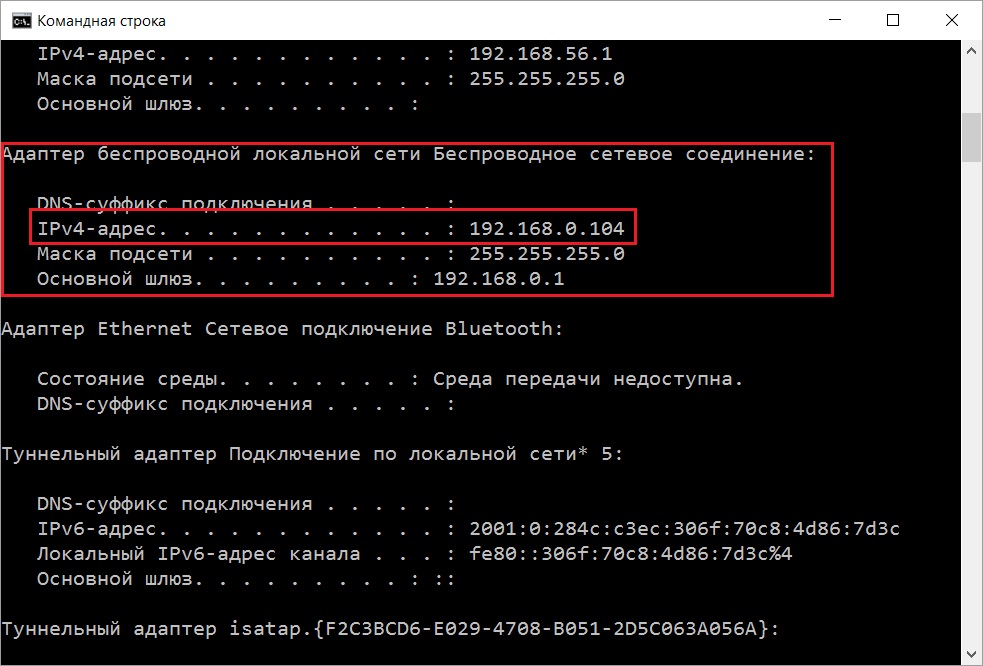This screenshot has width=983, height=666.
Task: Click the link-local address fe80::306f:70c8:4d86:7d3c%4
Action: click(x=631, y=554)
